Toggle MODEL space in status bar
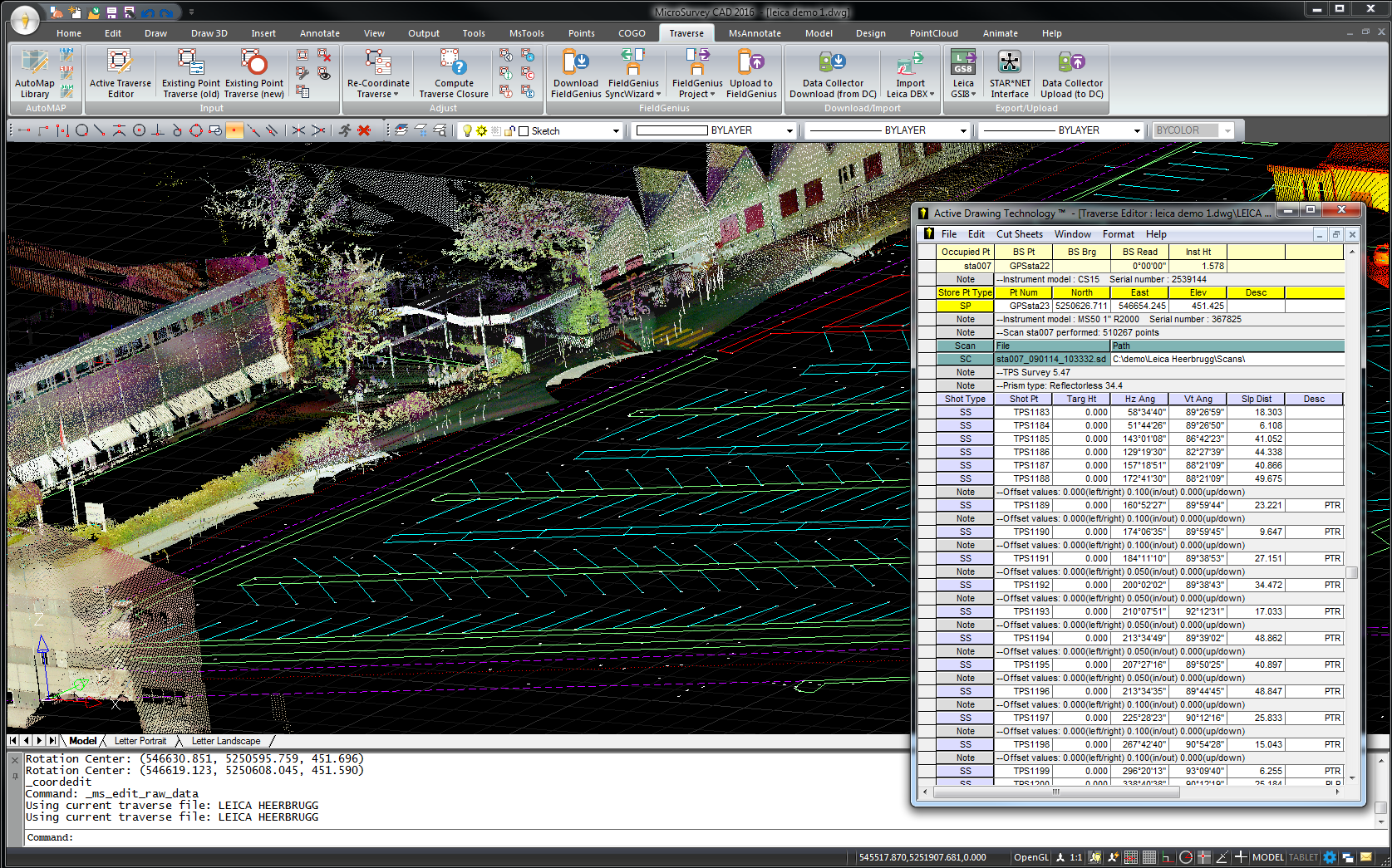The width and height of the screenshot is (1392, 868). click(x=1268, y=857)
